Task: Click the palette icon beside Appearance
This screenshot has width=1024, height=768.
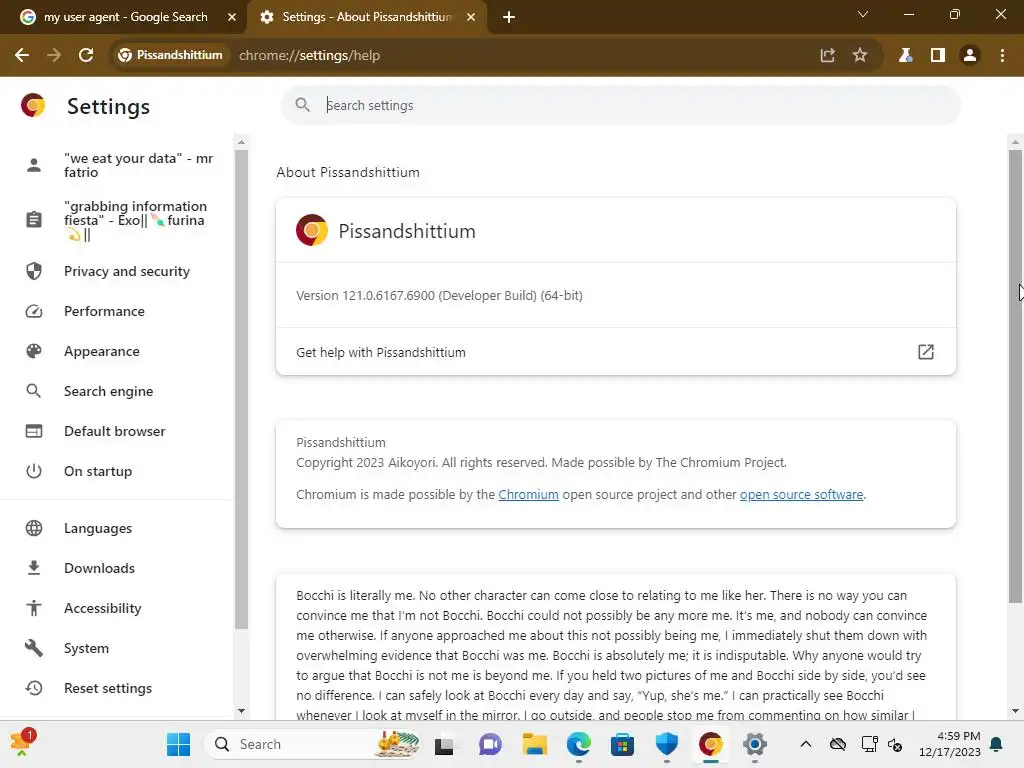Action: coord(34,351)
